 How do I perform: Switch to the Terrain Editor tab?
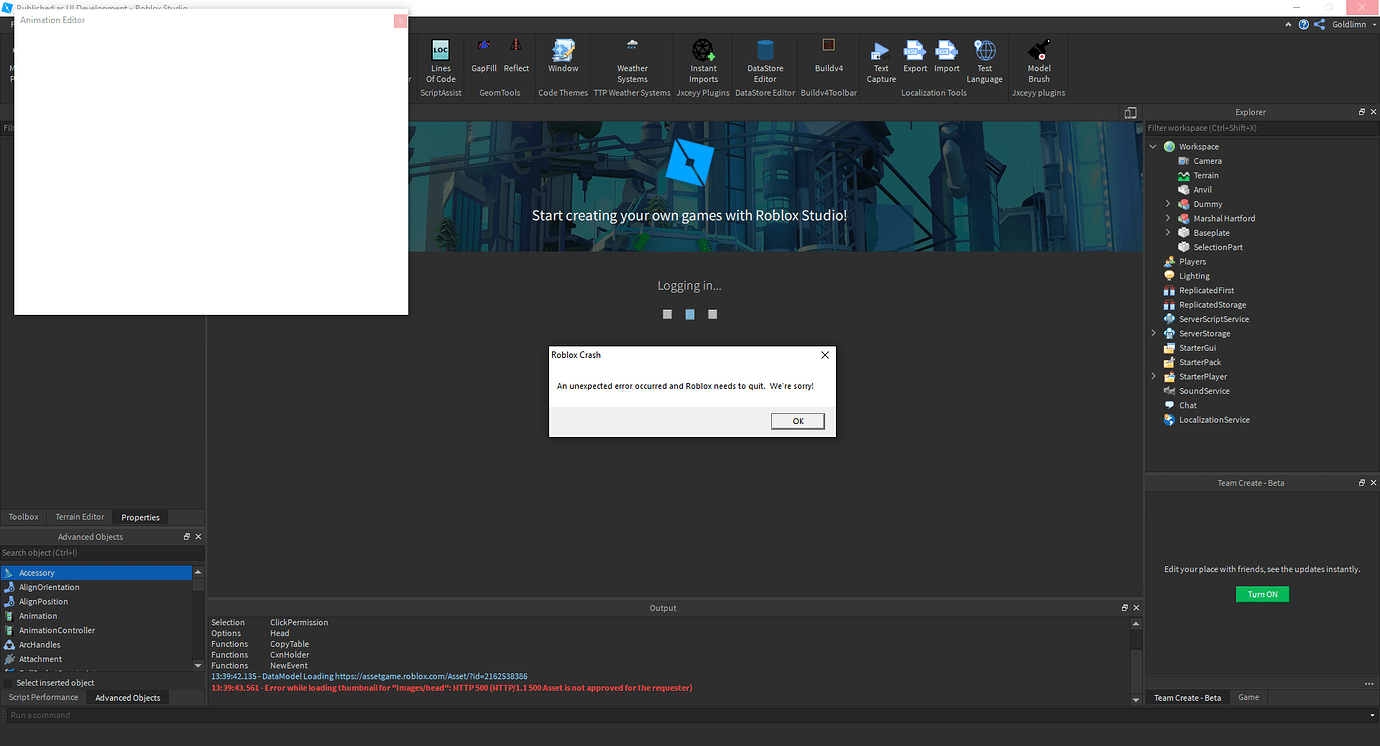tap(80, 517)
